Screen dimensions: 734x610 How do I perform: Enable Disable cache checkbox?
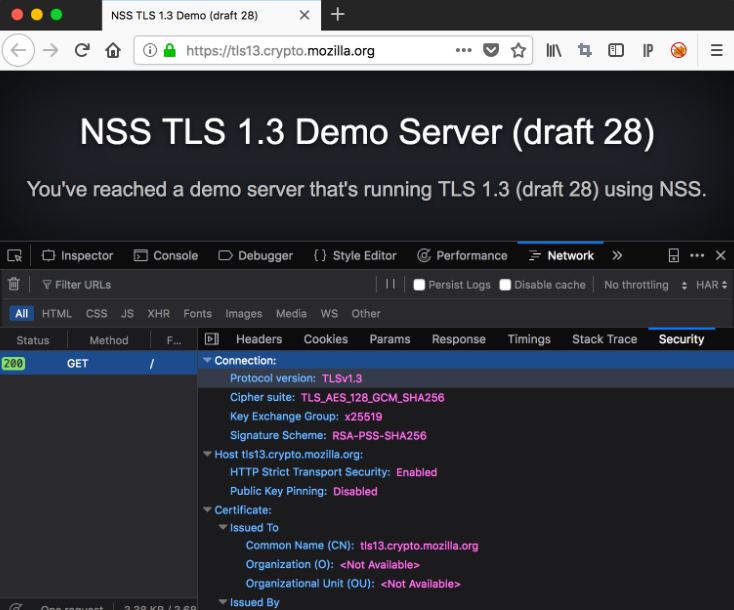click(505, 285)
